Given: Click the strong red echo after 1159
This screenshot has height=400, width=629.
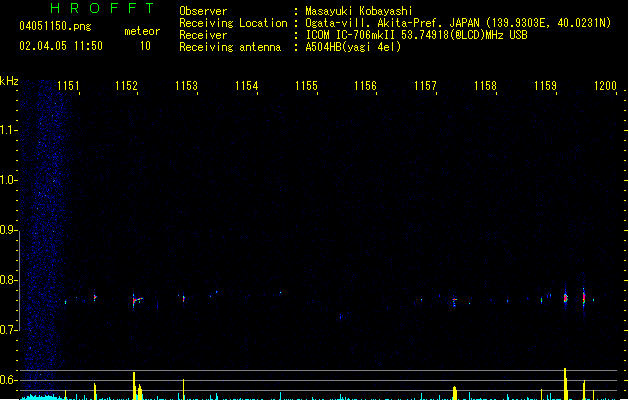Looking at the screenshot, I should click(x=566, y=298).
